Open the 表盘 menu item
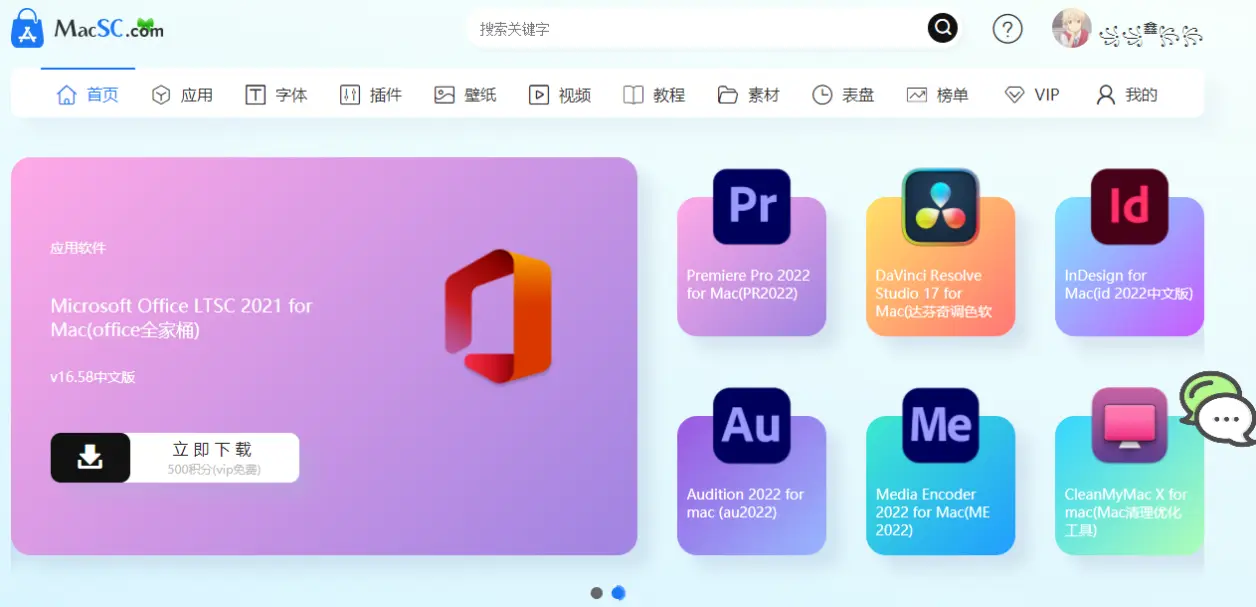The height and width of the screenshot is (607, 1256). pos(858,95)
